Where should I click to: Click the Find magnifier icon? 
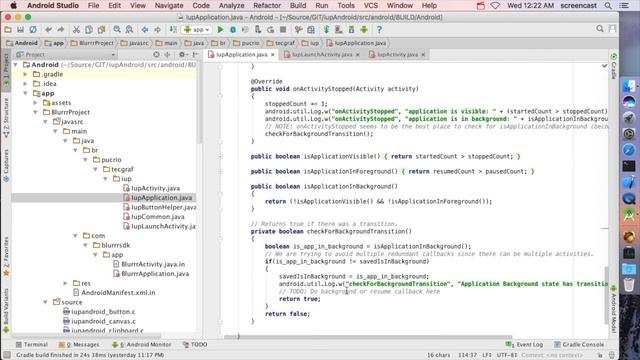tap(117, 29)
